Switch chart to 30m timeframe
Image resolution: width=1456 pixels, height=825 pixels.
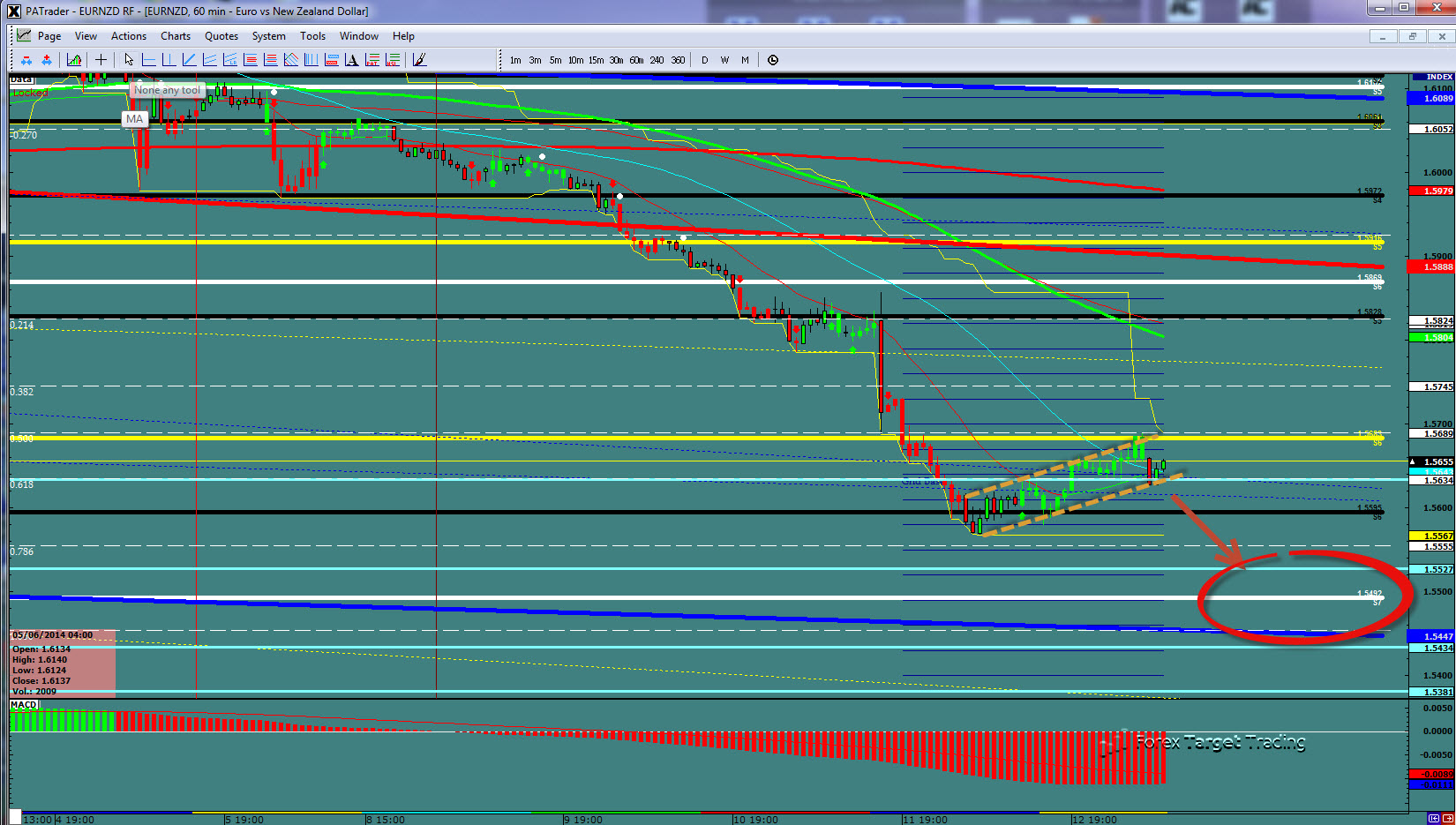click(616, 61)
